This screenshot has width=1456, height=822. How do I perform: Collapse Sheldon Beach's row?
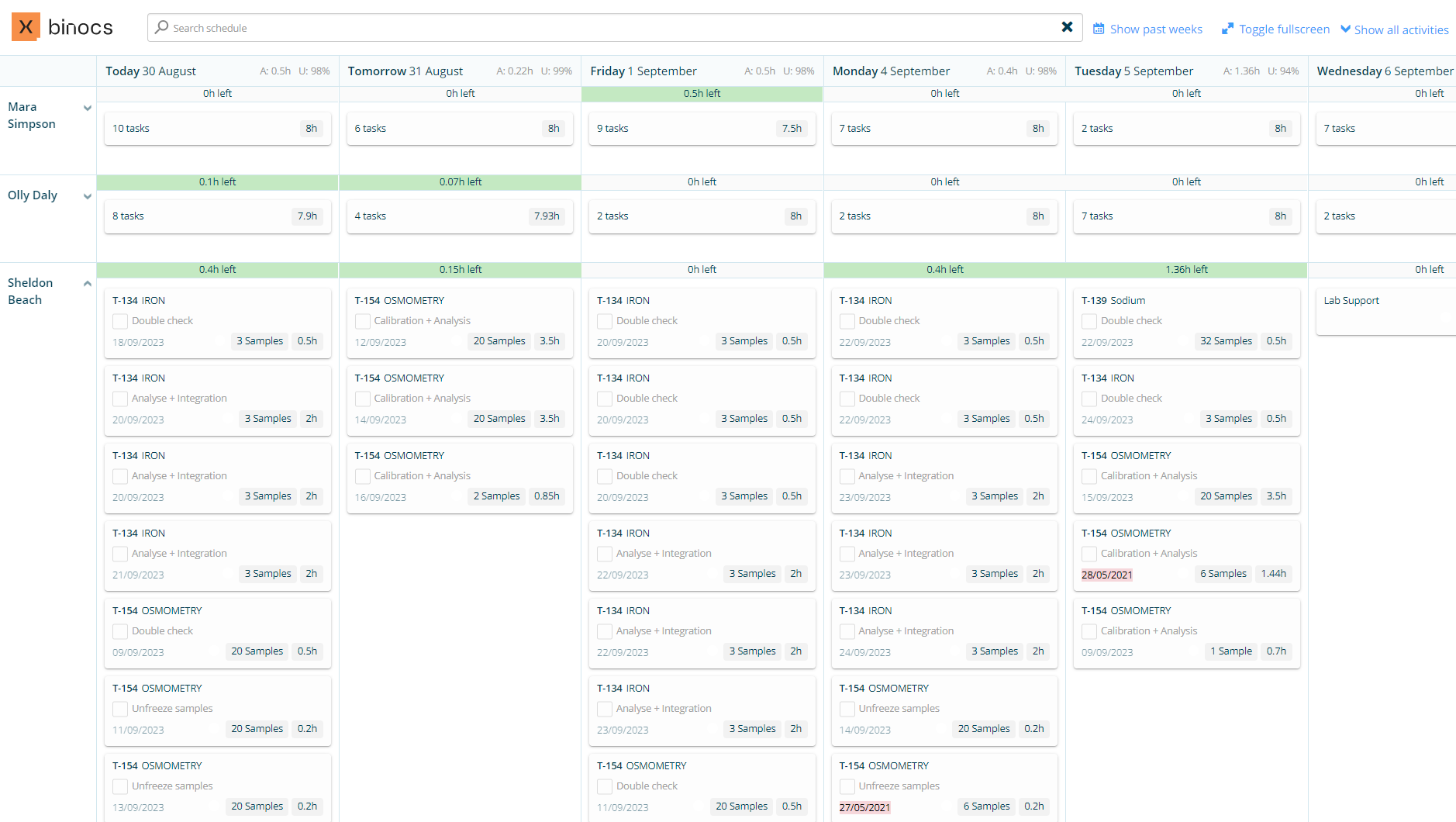(x=88, y=284)
